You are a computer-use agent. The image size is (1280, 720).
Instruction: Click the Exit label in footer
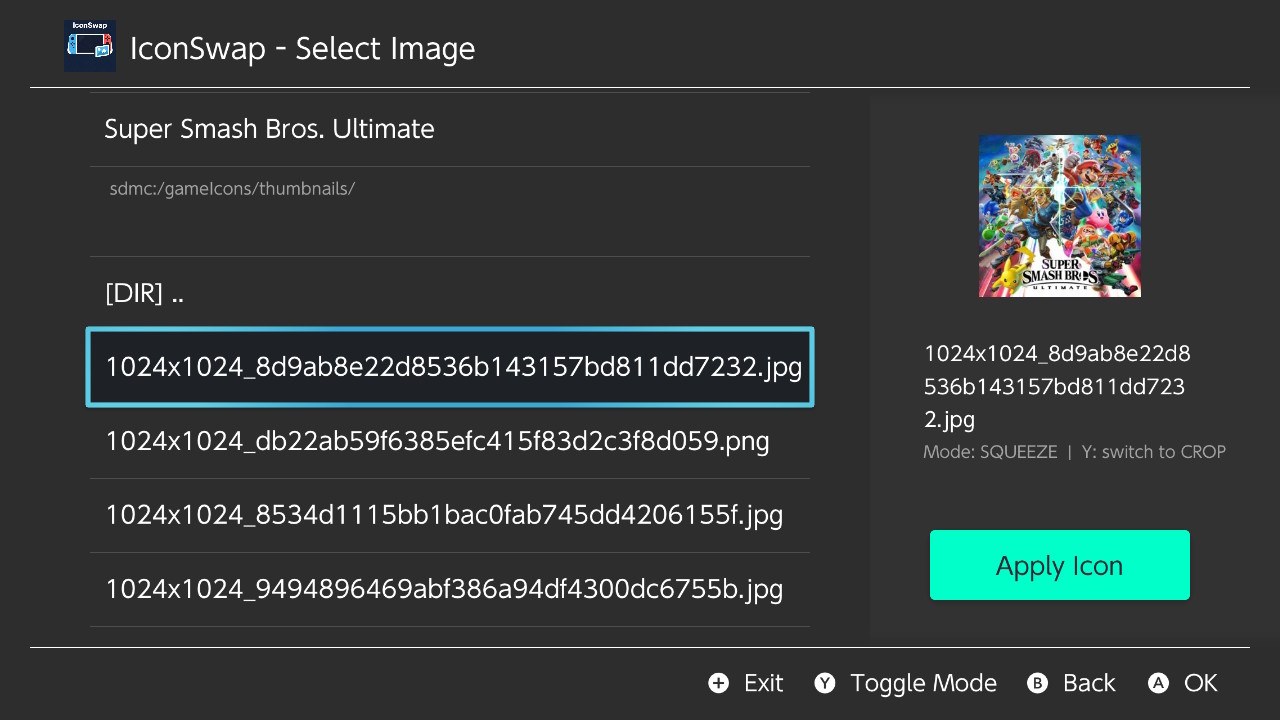[763, 683]
